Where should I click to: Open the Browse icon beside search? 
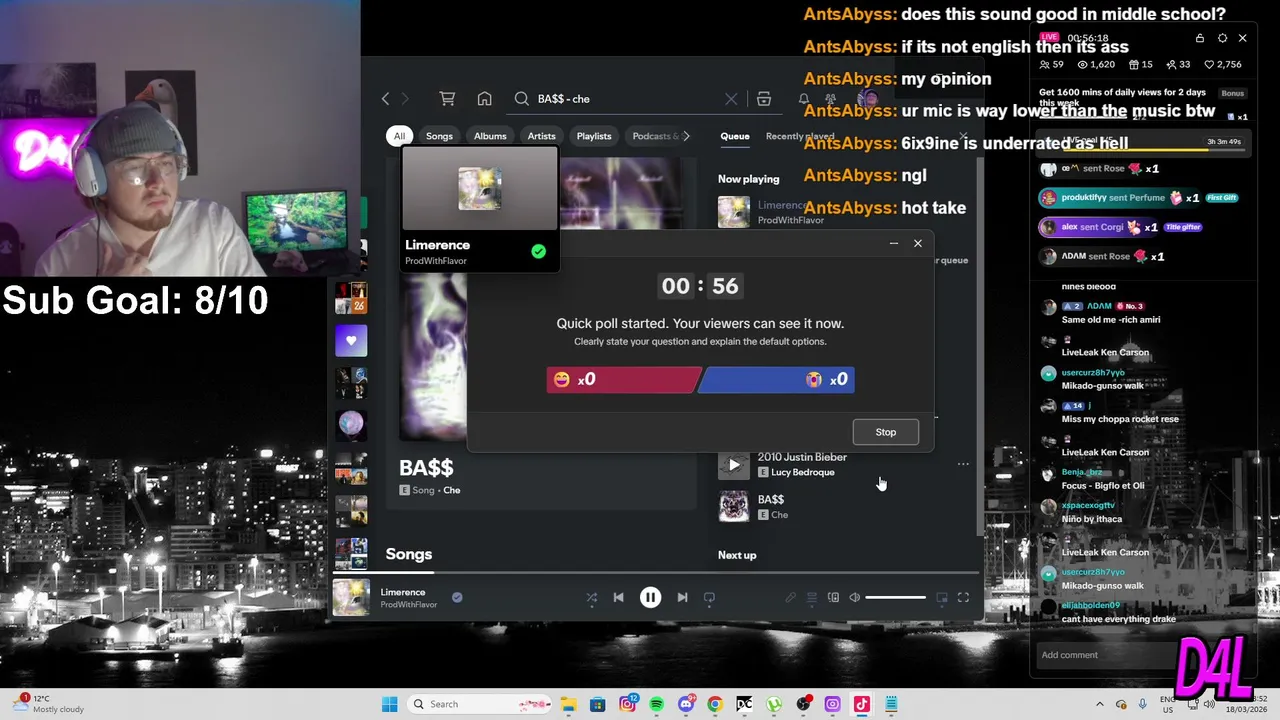point(764,99)
